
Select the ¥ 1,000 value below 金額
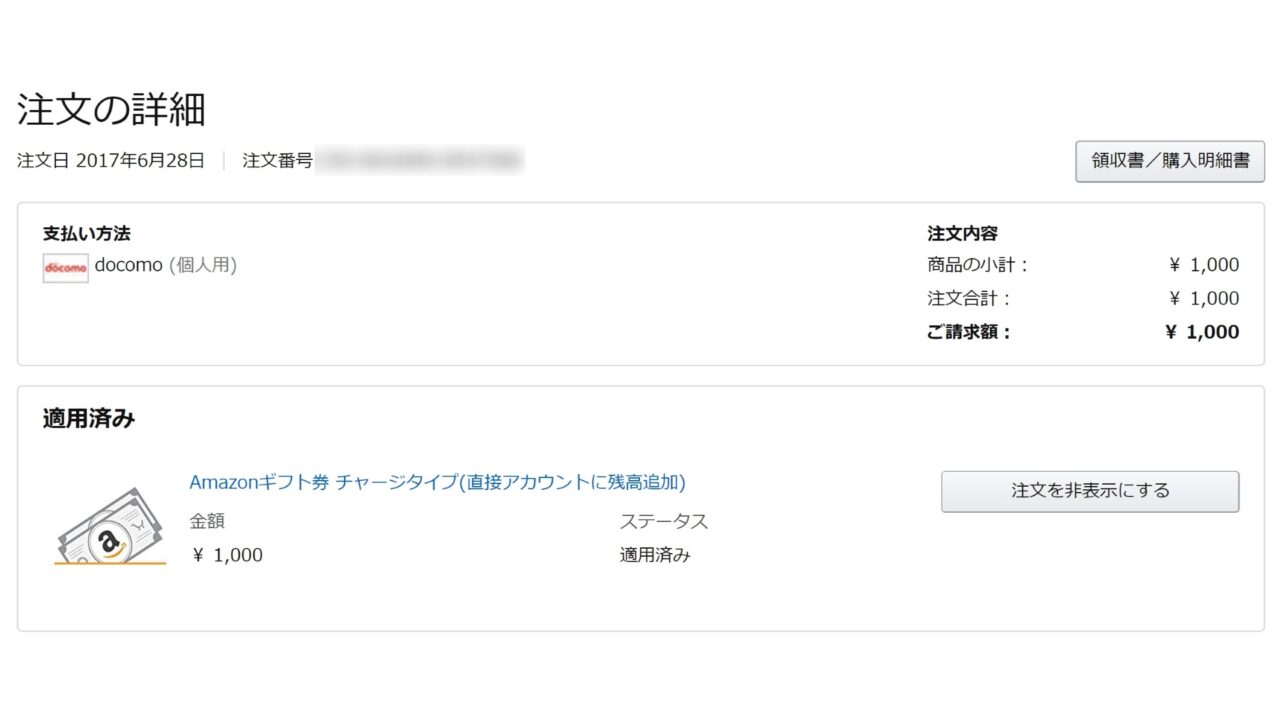[x=226, y=555]
